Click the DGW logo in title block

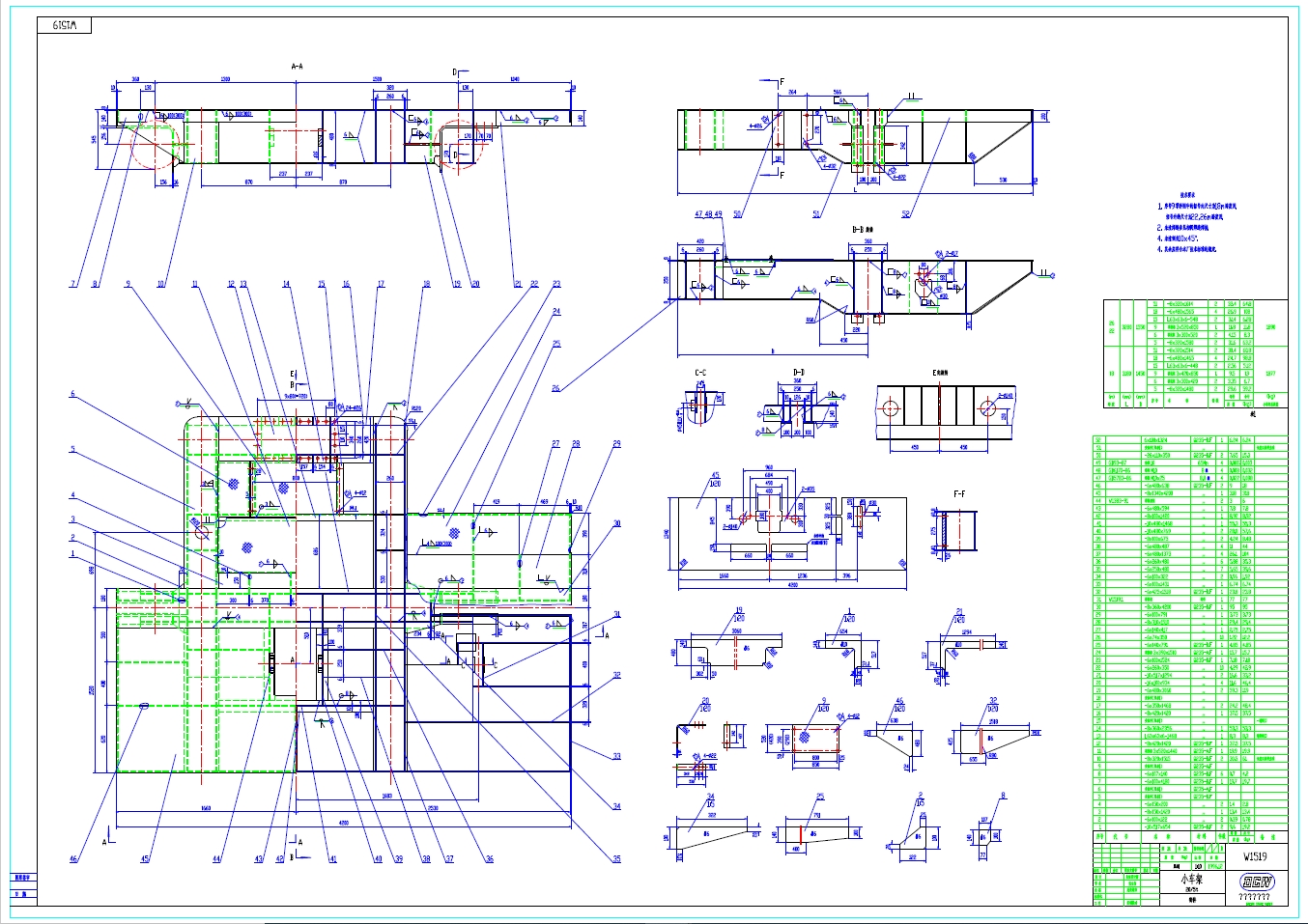pos(1257,882)
